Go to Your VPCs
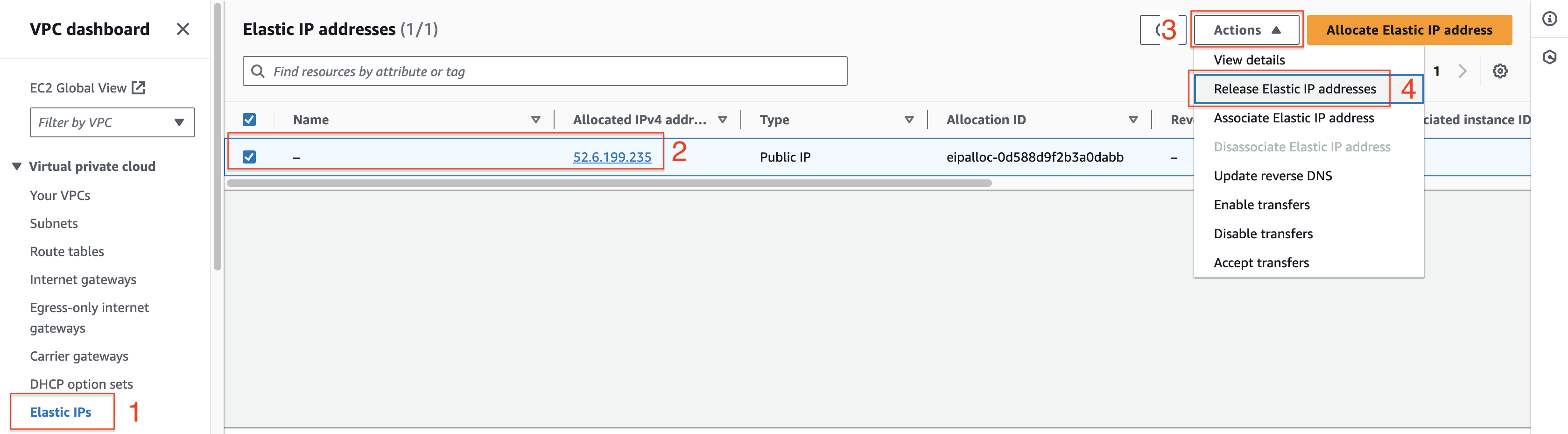This screenshot has width=1568, height=434. [x=60, y=195]
